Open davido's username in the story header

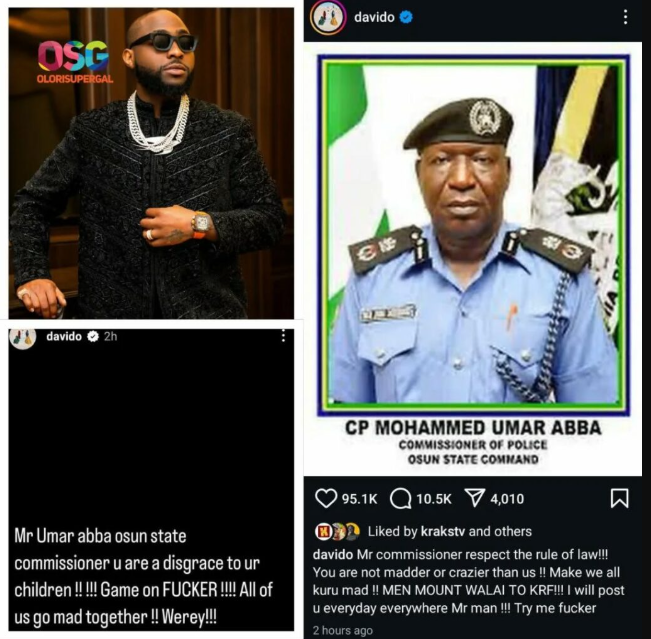[64, 336]
